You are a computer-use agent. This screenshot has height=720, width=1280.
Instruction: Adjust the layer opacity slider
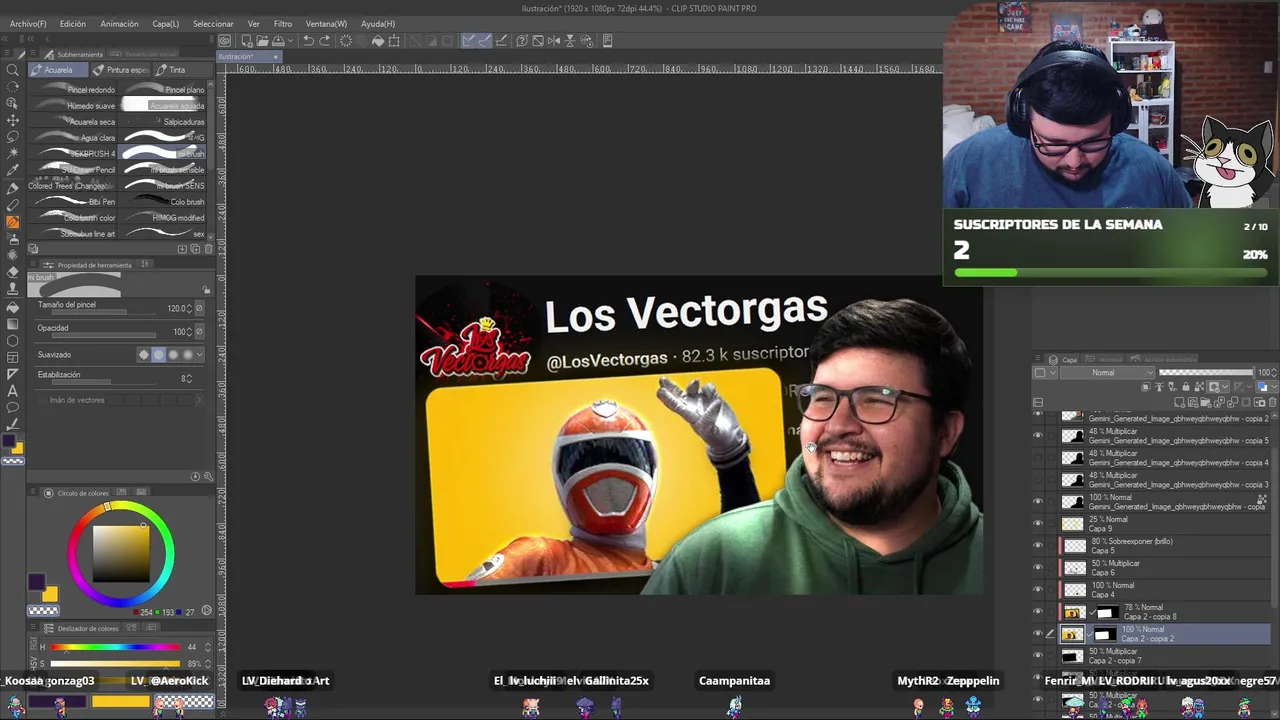pyautogui.click(x=1205, y=373)
